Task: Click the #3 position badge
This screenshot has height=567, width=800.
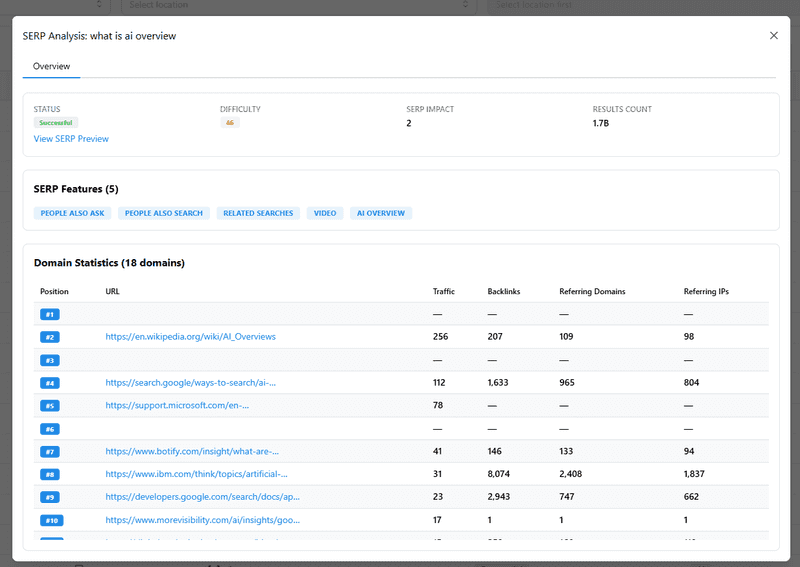Action: 50,361
